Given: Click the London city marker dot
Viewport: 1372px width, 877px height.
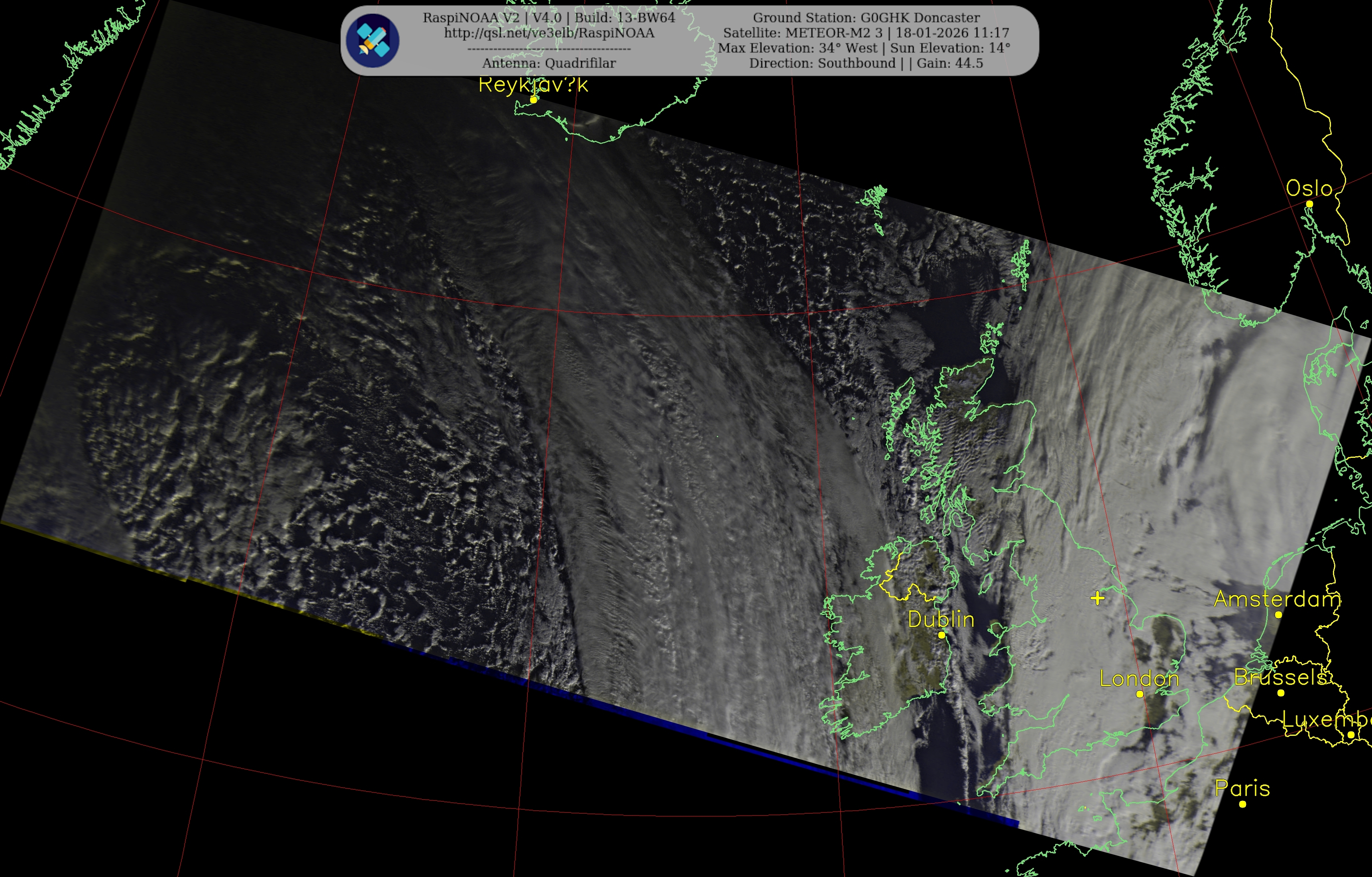Looking at the screenshot, I should click(x=1140, y=694).
